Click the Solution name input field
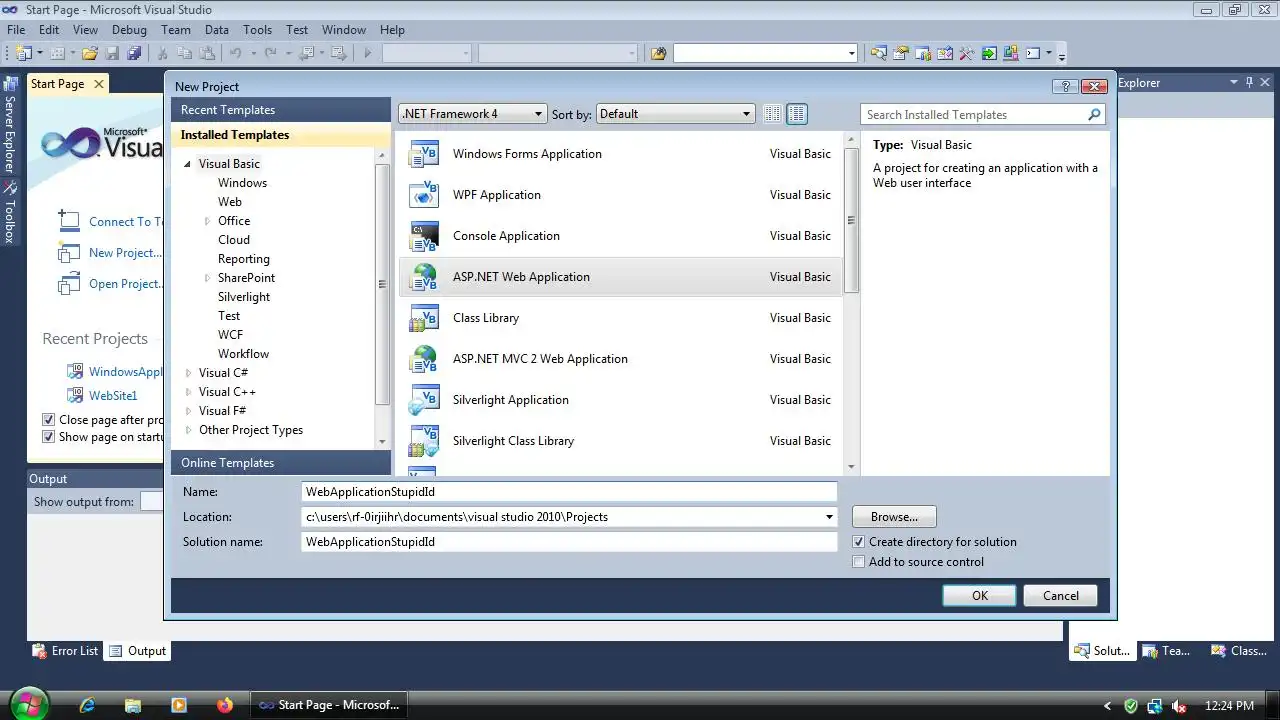Screen dimensions: 1280x720 pos(569,542)
